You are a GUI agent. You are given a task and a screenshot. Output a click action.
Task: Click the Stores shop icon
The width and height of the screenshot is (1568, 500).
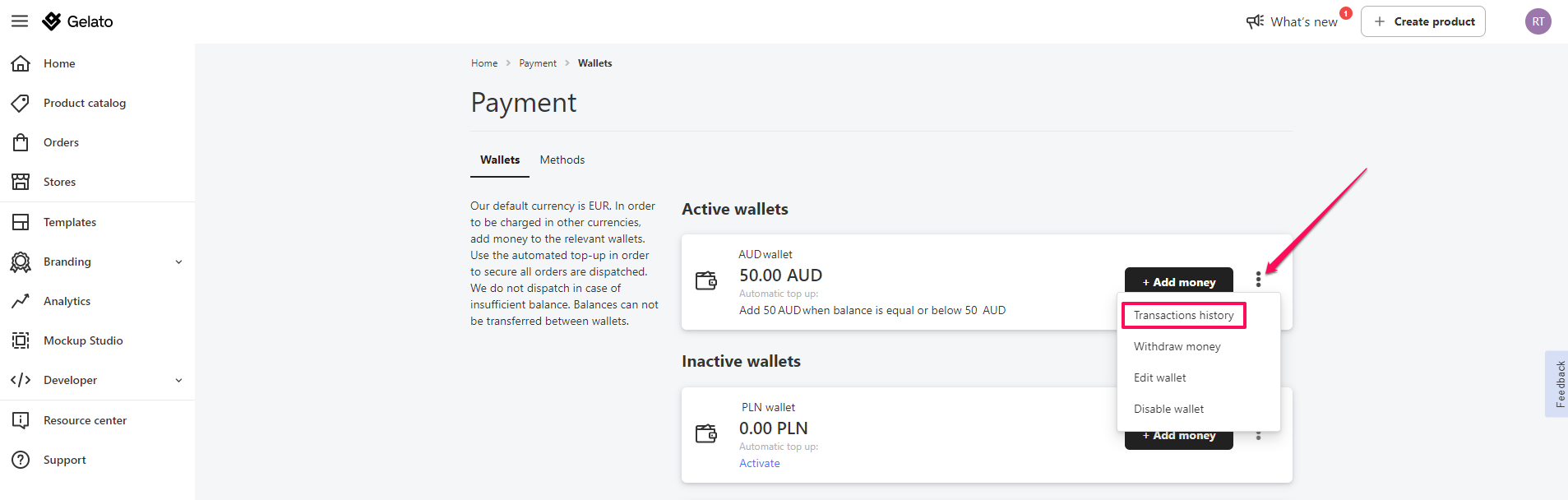(x=21, y=182)
